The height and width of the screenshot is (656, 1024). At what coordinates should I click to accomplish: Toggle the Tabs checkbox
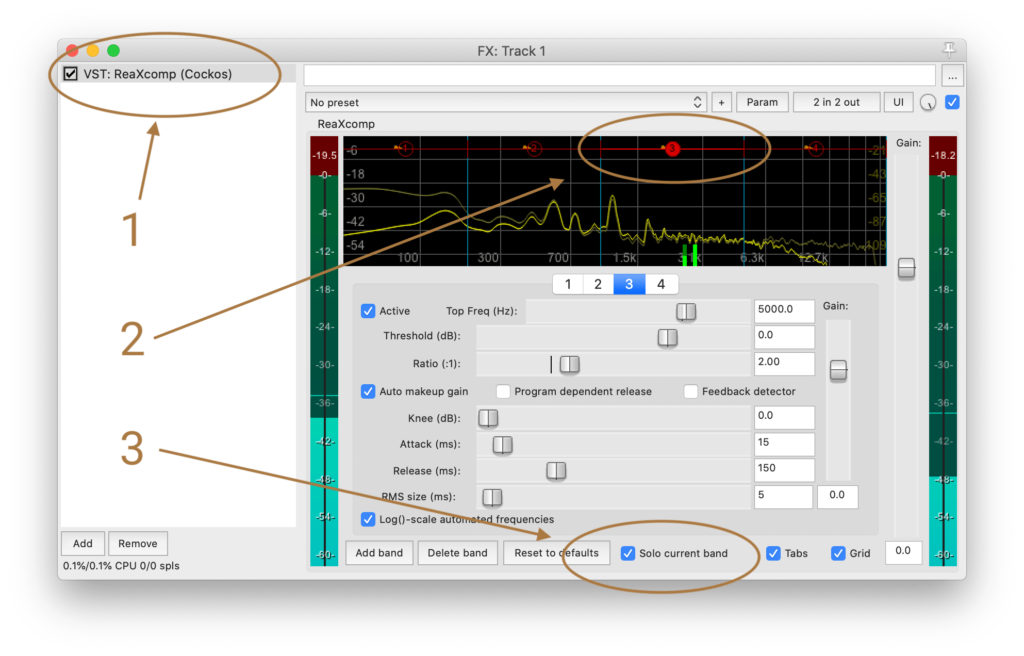pyautogui.click(x=773, y=553)
